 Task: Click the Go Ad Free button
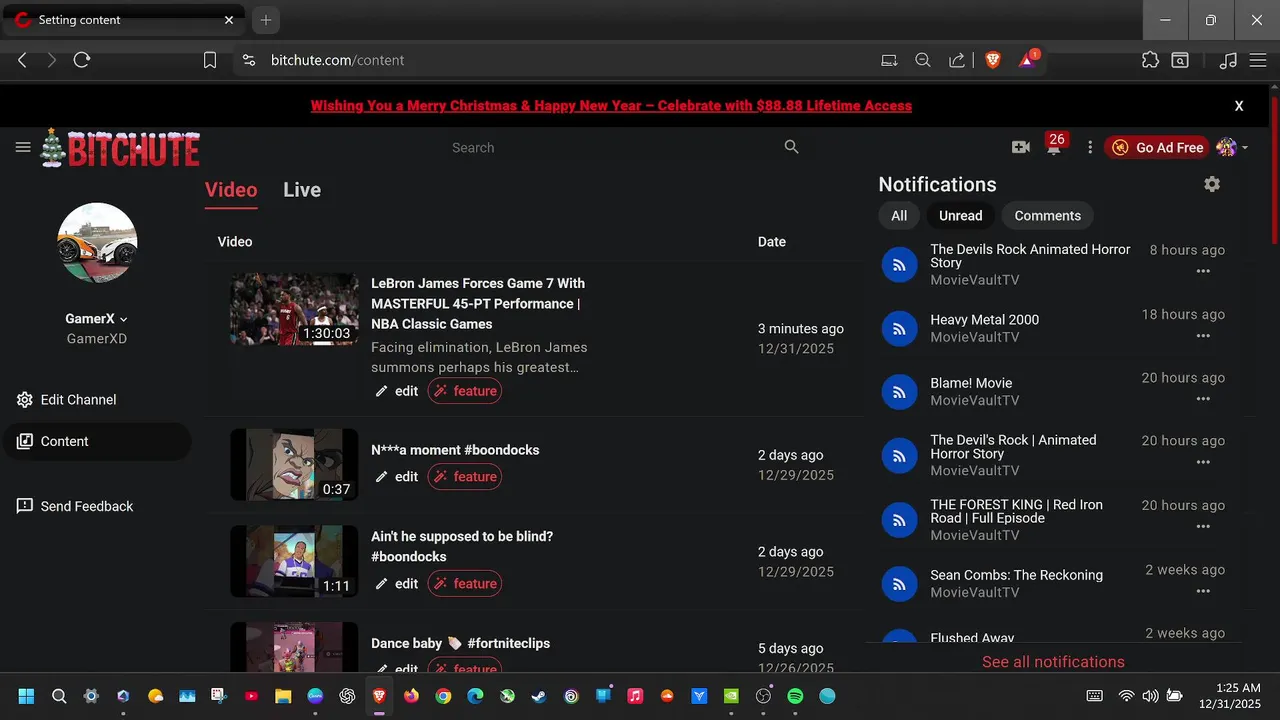coord(1158,147)
